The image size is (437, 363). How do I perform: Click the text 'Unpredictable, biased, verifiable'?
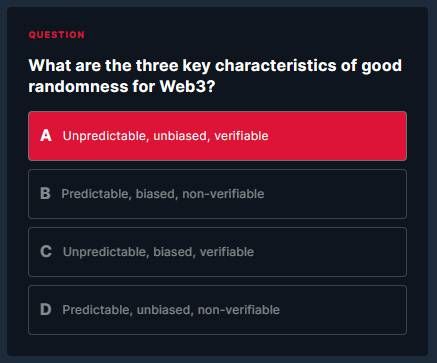[158, 252]
